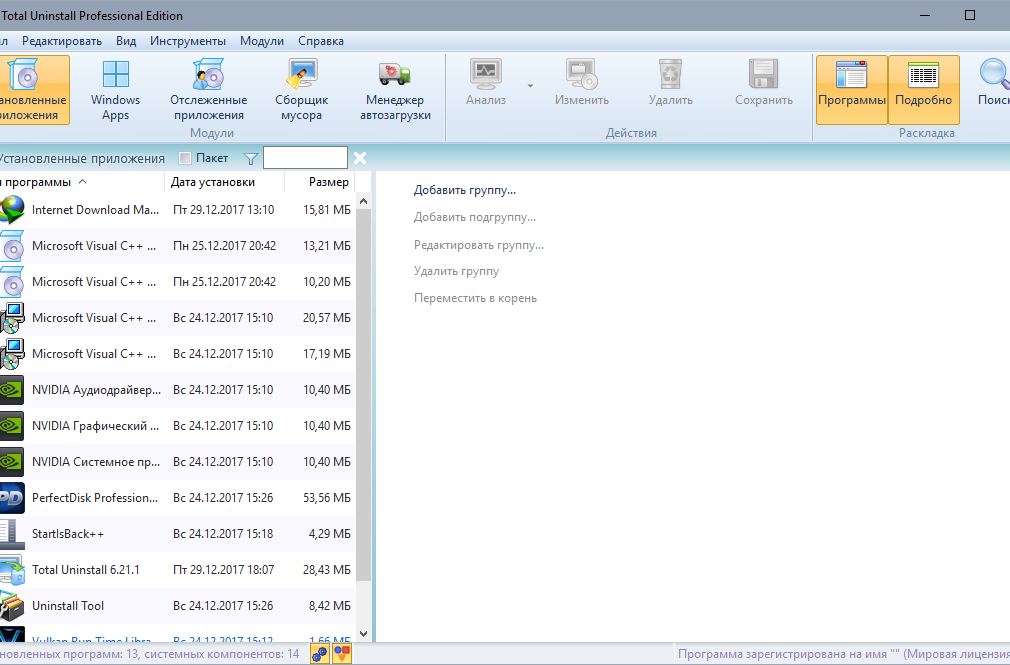The image size is (1010, 665).
Task: Launch the Garbage collector (Сборщик мусора) module
Action: [x=301, y=90]
